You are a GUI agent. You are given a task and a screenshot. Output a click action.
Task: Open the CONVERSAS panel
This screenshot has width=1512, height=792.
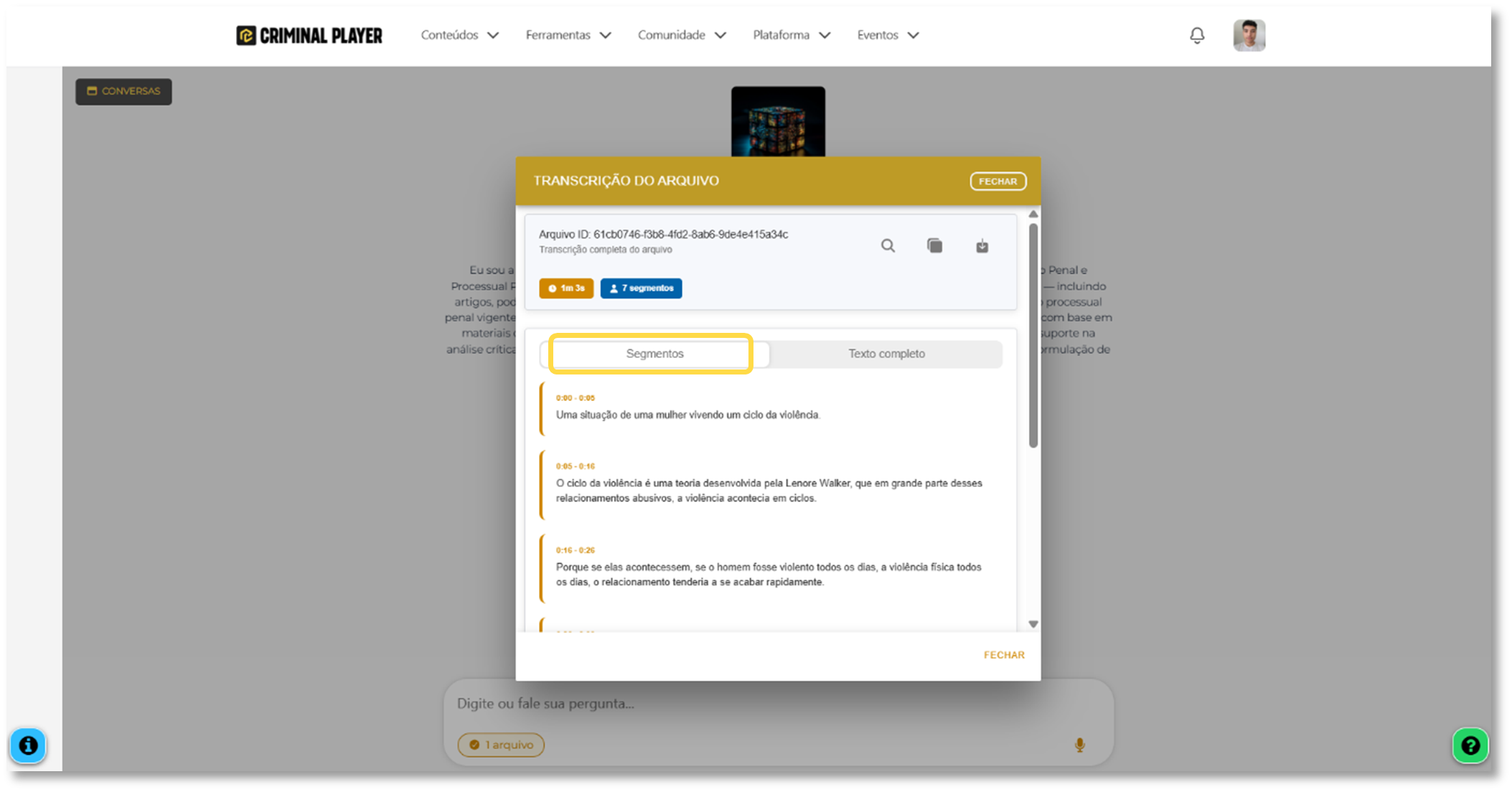(123, 91)
